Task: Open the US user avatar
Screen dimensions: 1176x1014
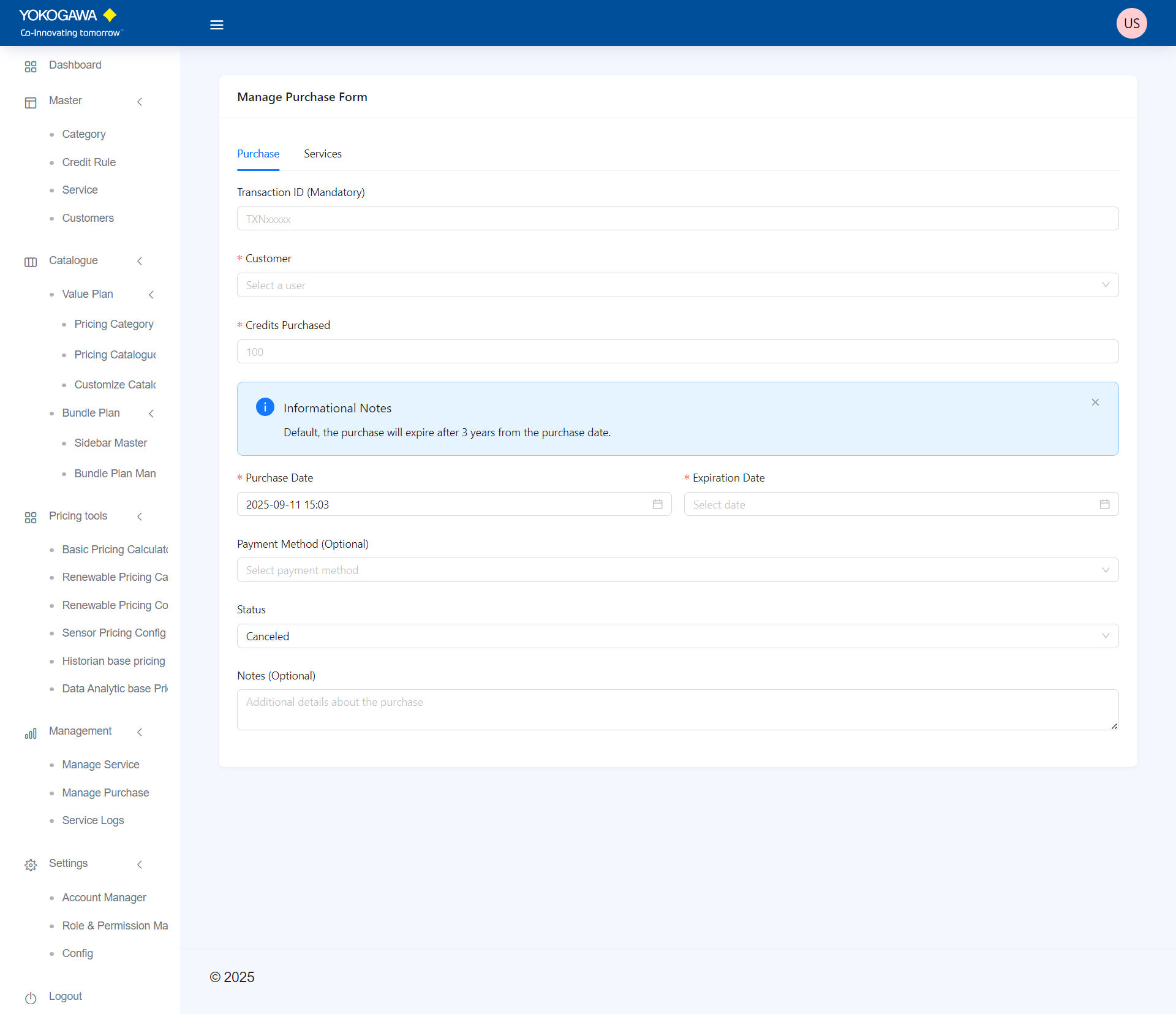Action: click(x=1131, y=23)
